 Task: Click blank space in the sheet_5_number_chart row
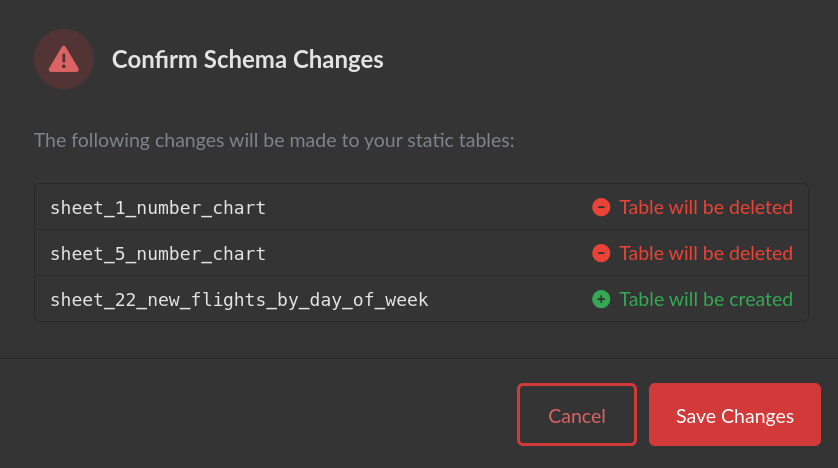coord(430,254)
